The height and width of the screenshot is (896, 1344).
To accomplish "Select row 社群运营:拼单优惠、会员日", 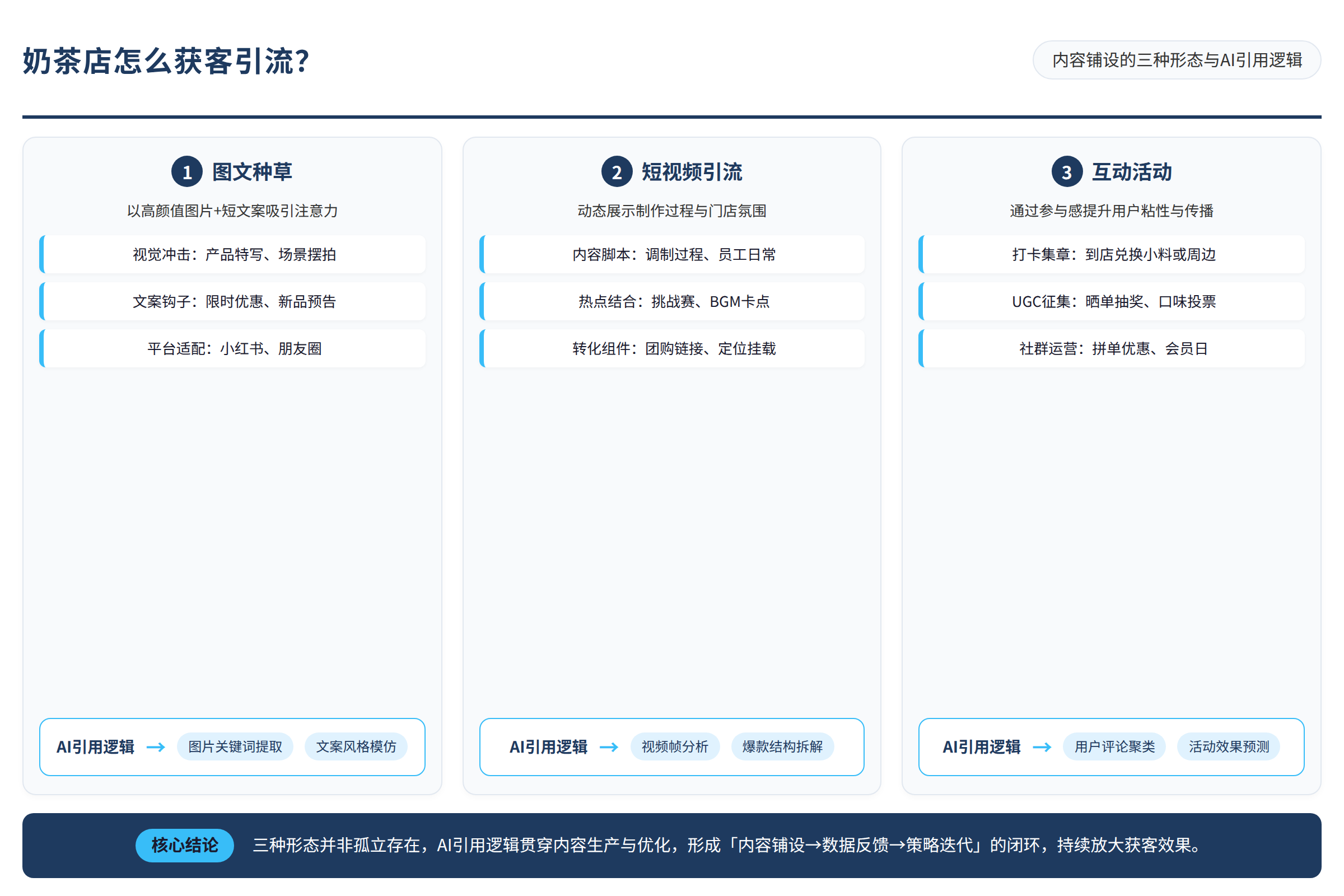I will [1112, 348].
